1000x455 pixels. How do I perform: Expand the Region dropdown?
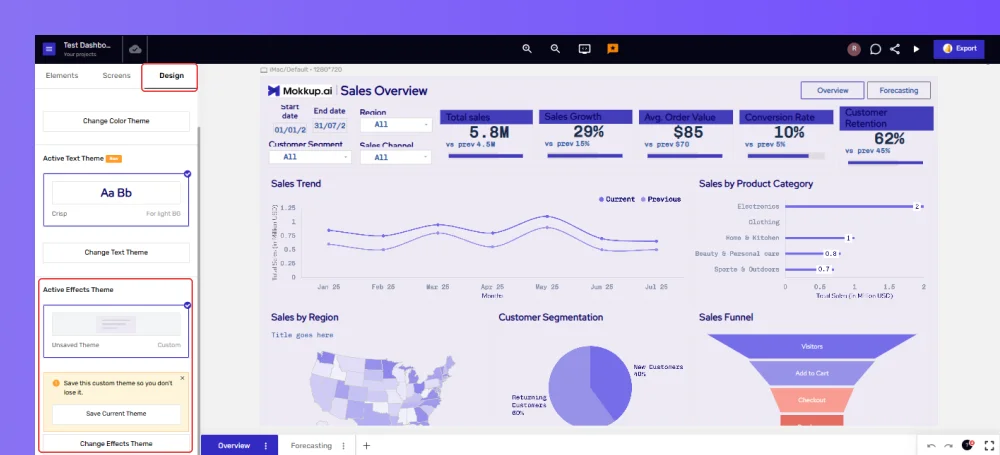point(395,124)
